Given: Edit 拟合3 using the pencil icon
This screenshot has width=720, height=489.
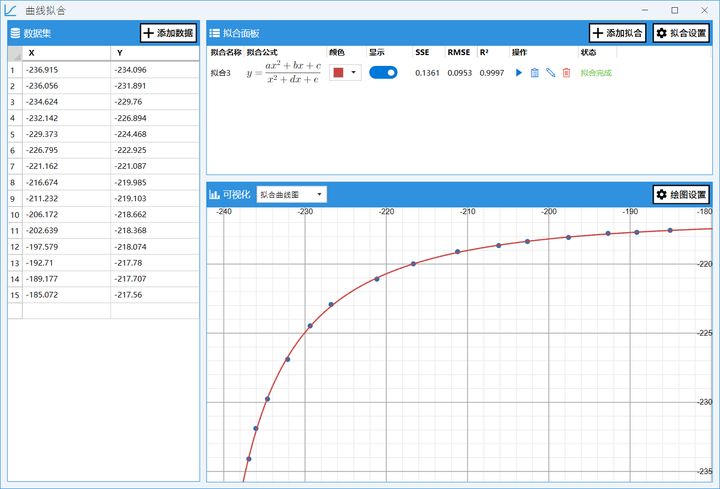Looking at the screenshot, I should [551, 73].
